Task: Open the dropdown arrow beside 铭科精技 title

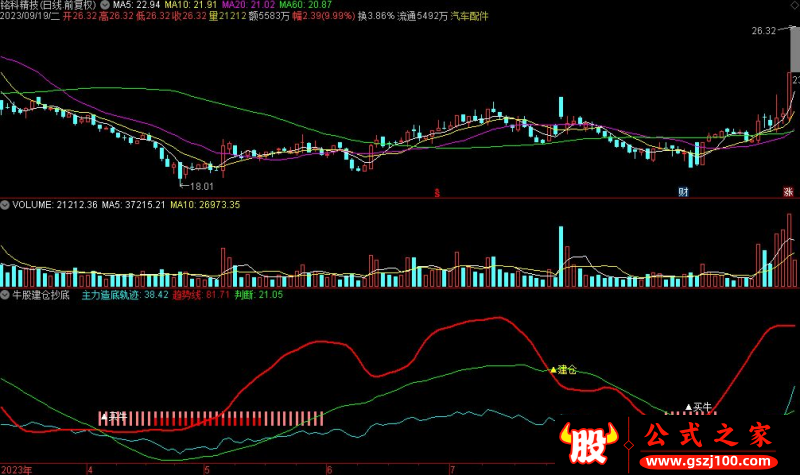Action: 105,5
